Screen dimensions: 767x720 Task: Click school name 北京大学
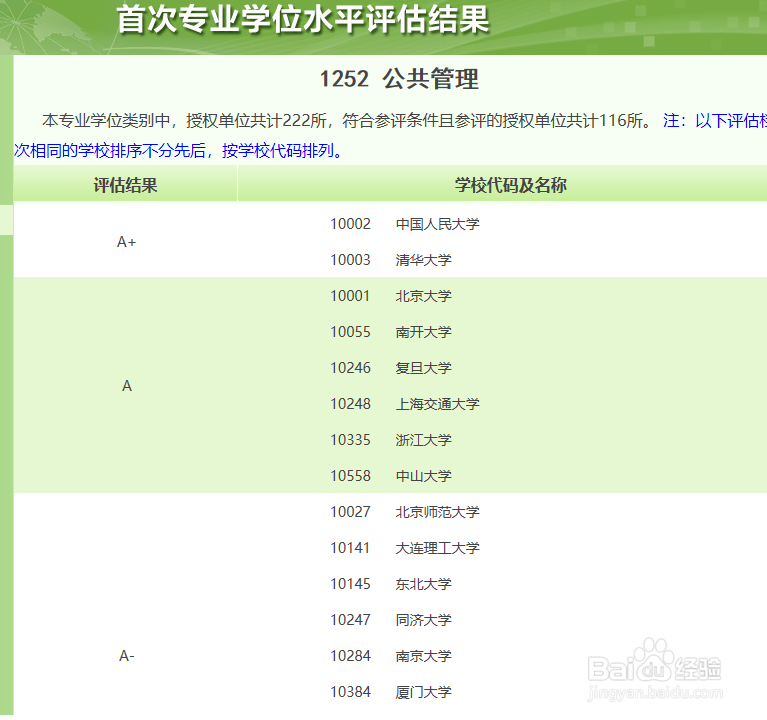423,296
